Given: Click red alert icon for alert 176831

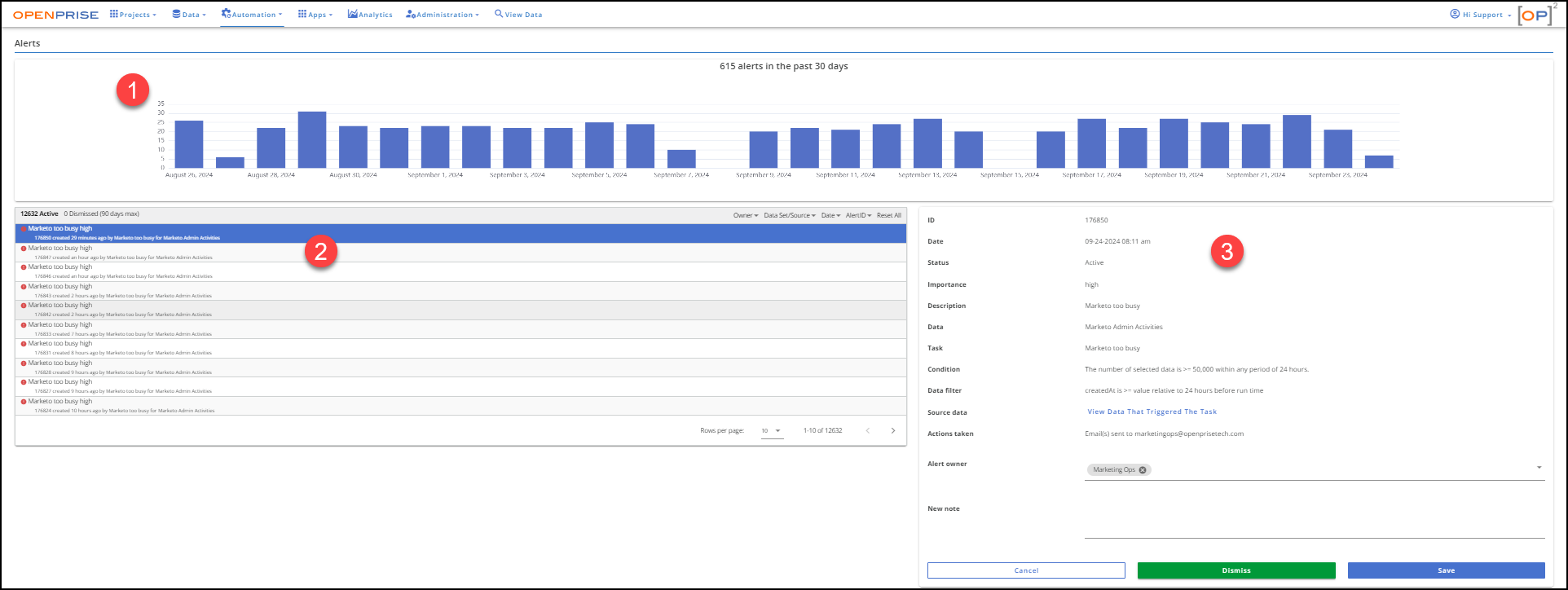Looking at the screenshot, I should (x=24, y=344).
